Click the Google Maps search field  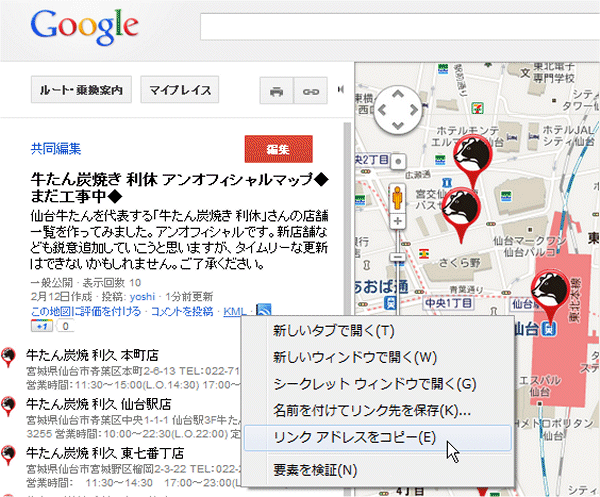(400, 27)
